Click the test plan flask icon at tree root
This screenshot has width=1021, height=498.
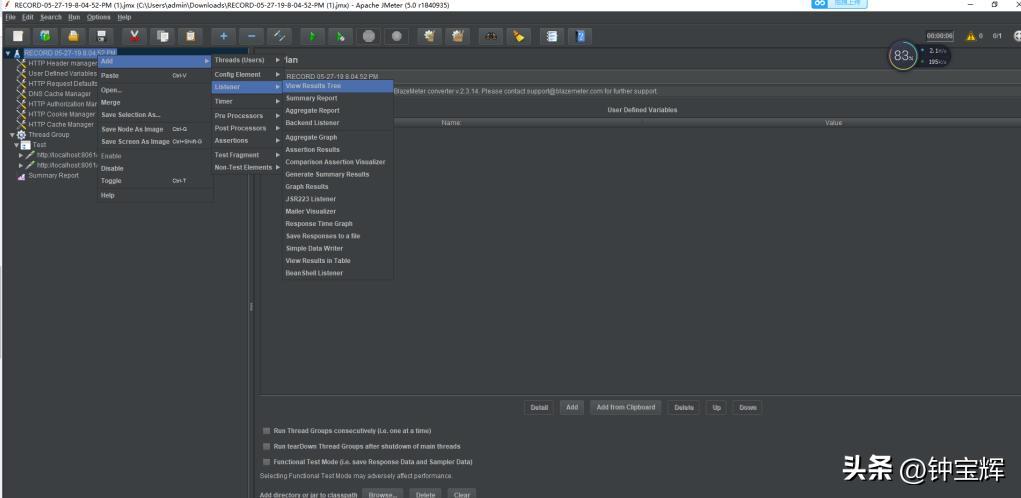point(17,53)
